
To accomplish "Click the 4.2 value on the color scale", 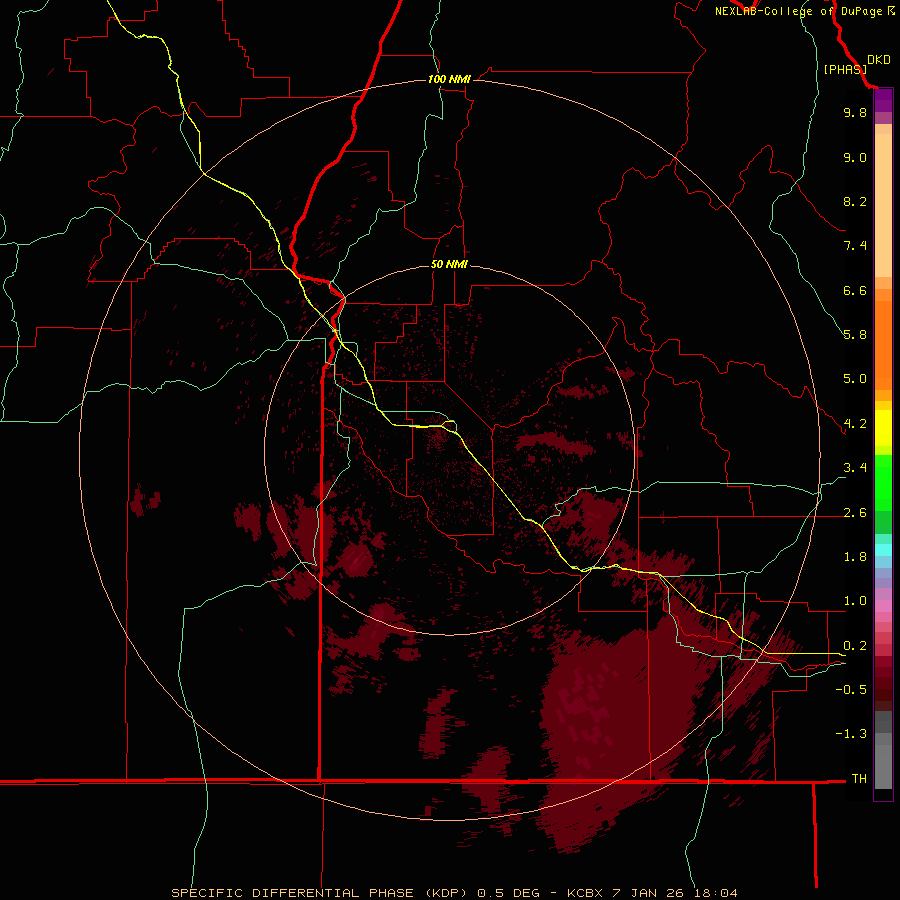I will coord(855,424).
